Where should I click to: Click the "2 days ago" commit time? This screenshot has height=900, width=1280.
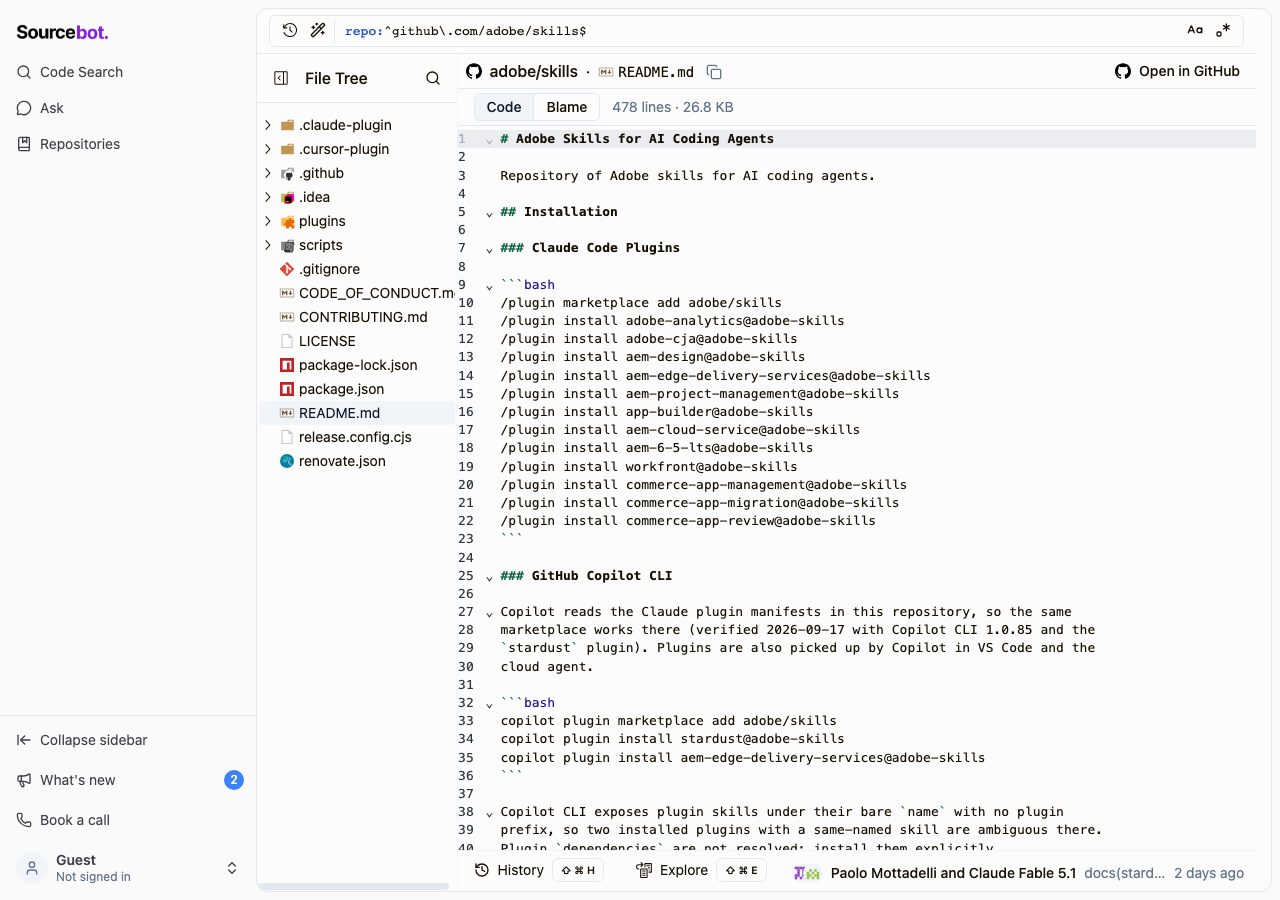point(1209,873)
